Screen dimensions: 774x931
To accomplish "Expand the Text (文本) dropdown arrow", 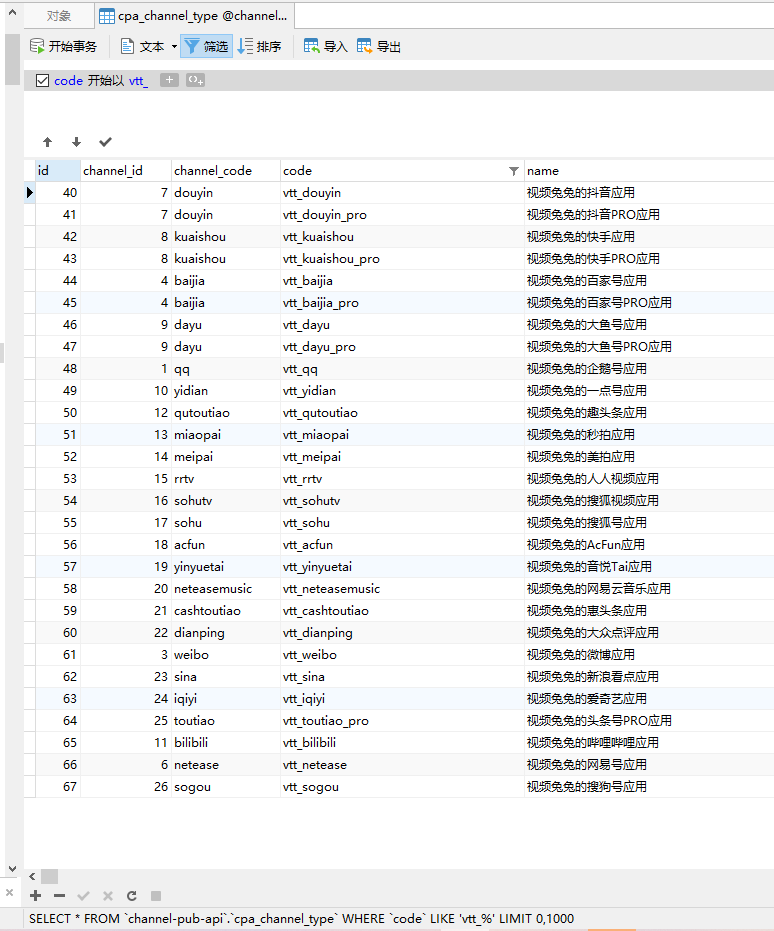I will click(x=173, y=46).
